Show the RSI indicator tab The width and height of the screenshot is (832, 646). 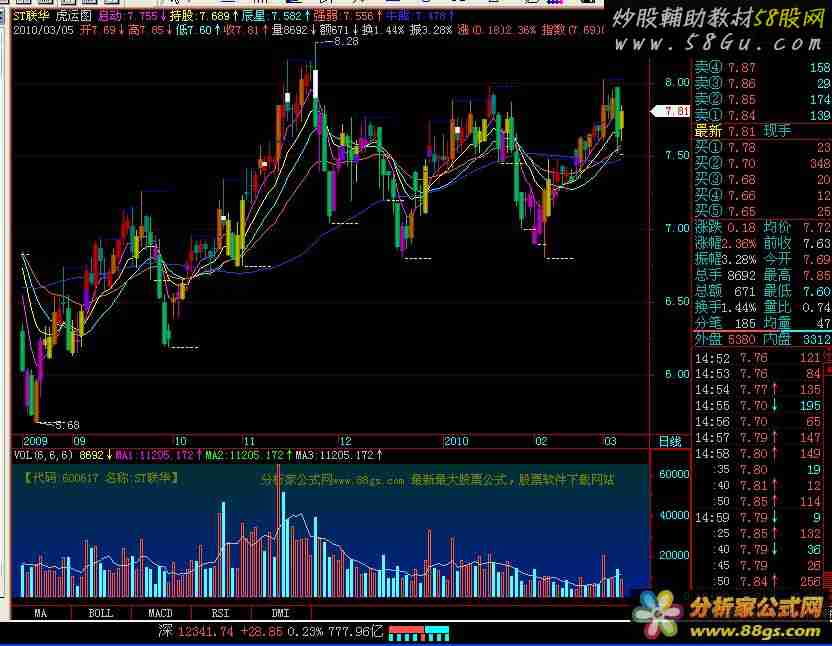220,613
